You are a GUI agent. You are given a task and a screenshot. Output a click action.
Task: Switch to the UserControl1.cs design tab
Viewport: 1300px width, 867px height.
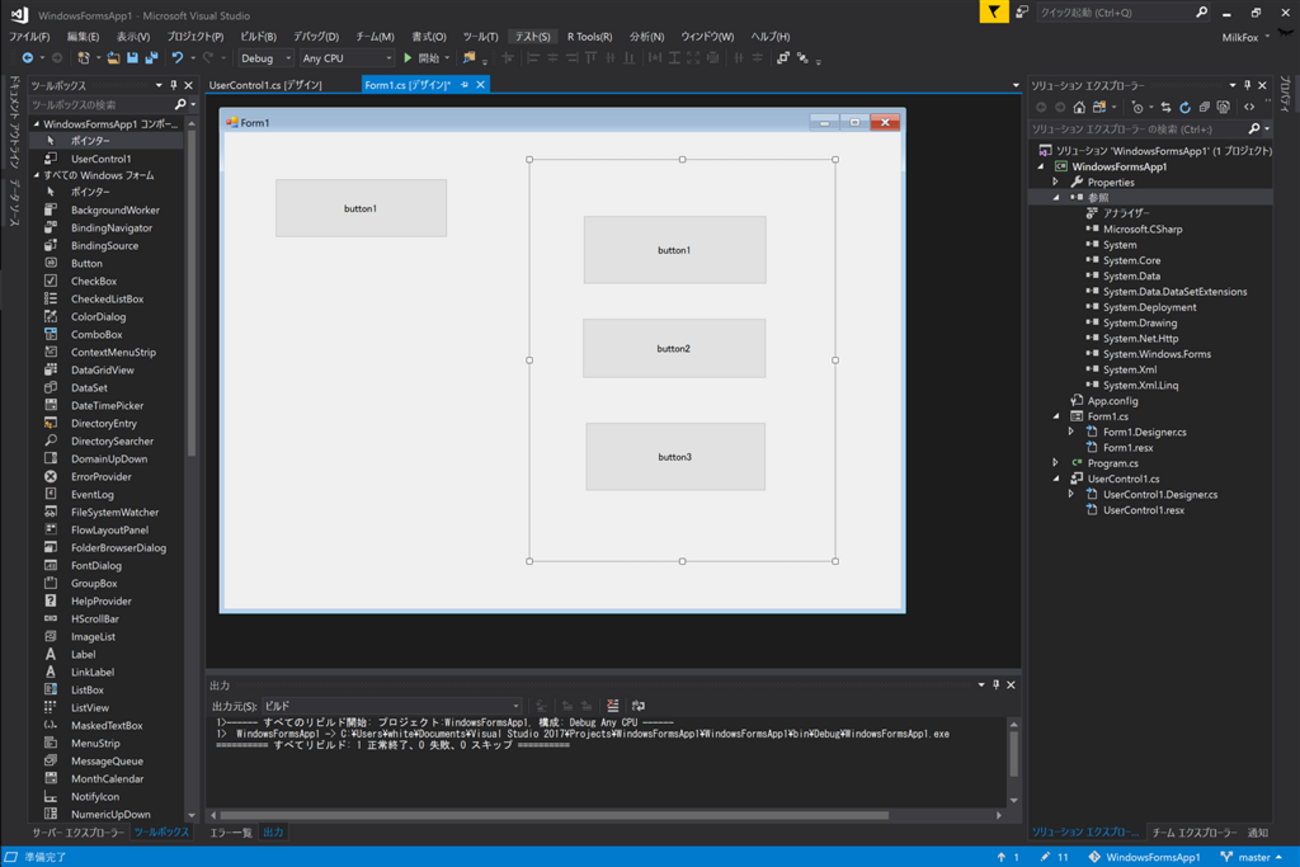point(265,85)
